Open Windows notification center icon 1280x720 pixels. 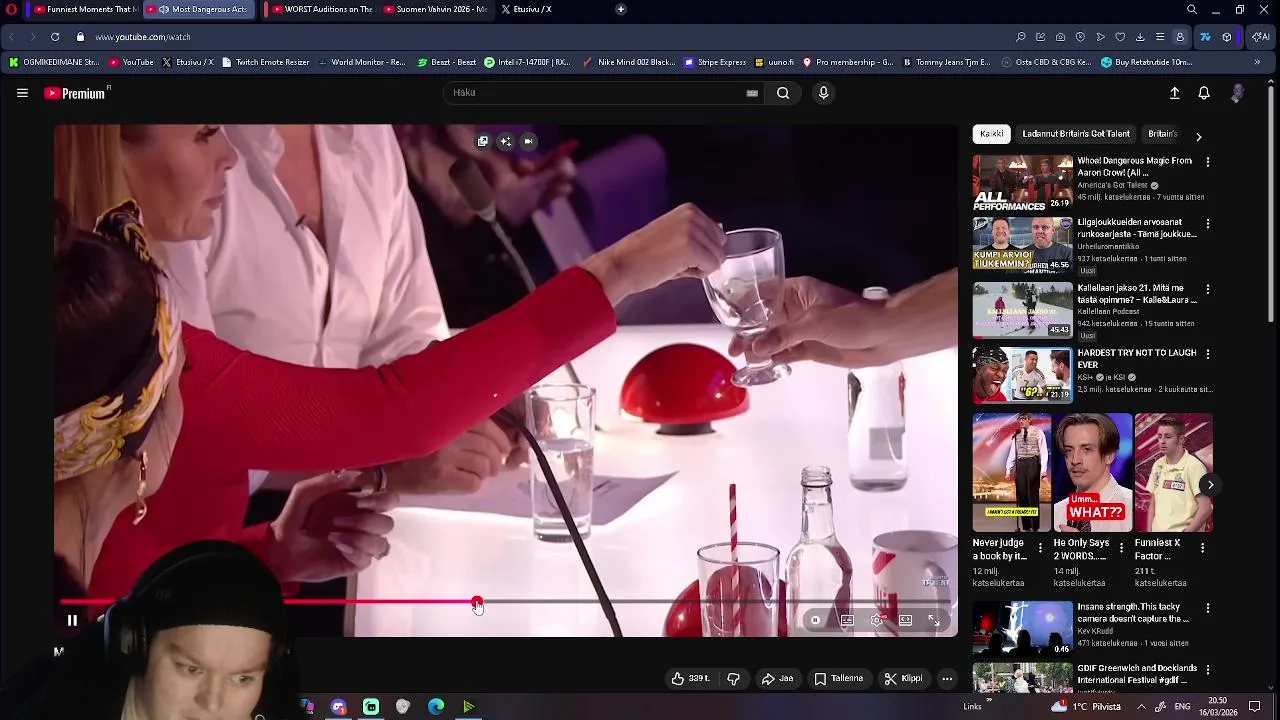click(1255, 706)
